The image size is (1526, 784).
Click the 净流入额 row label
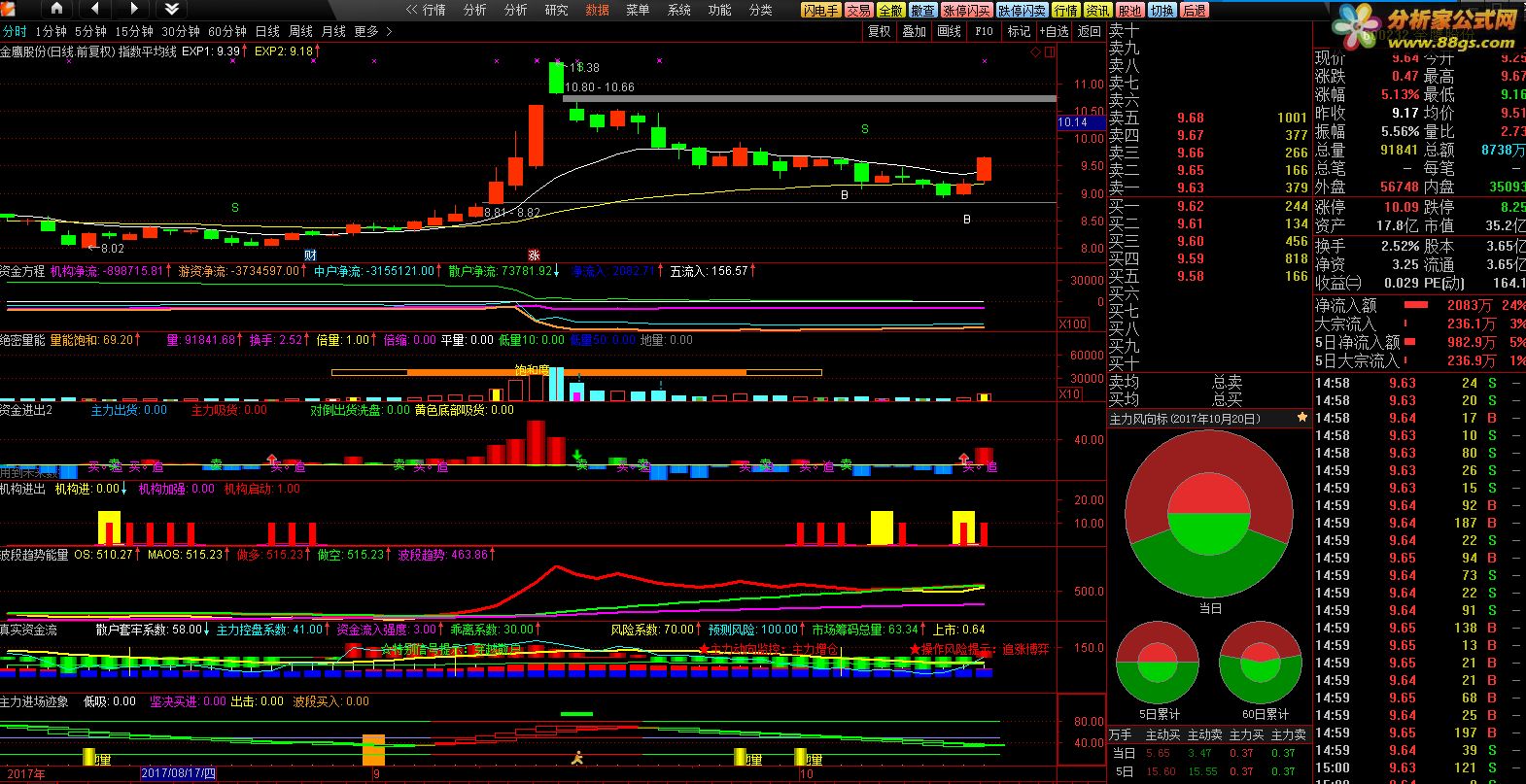point(1345,305)
